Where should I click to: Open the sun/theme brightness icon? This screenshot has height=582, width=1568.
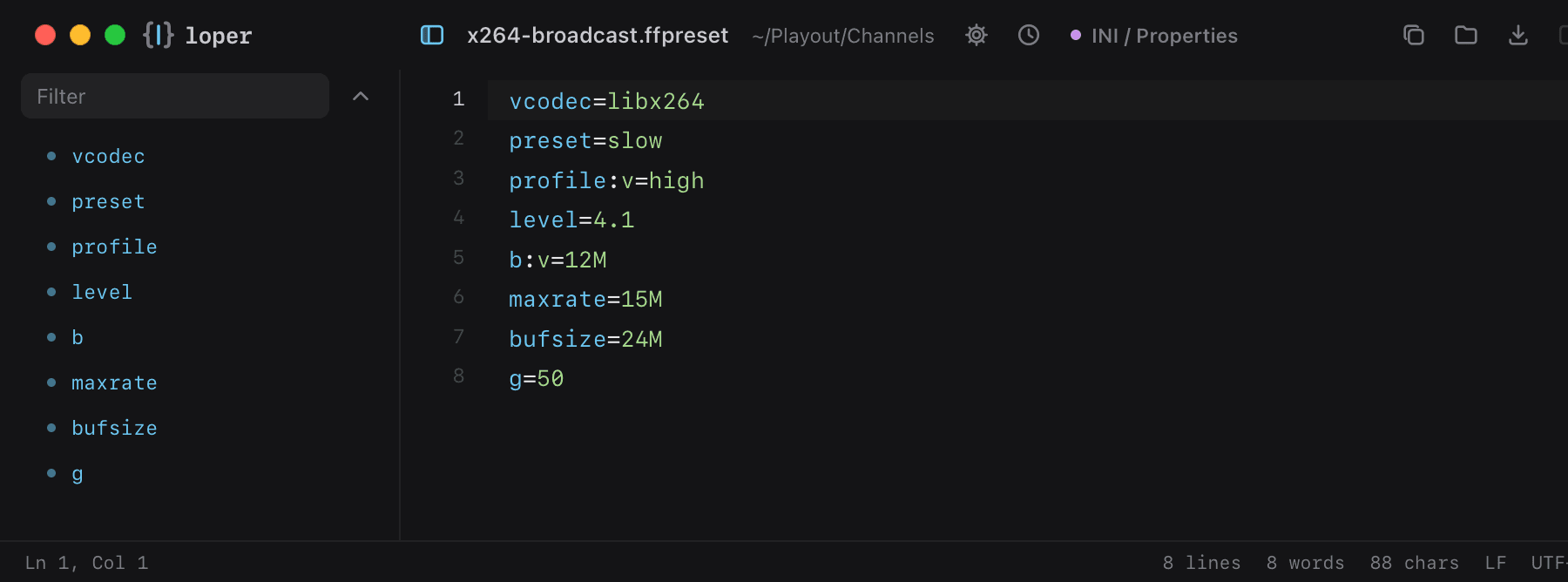977,35
